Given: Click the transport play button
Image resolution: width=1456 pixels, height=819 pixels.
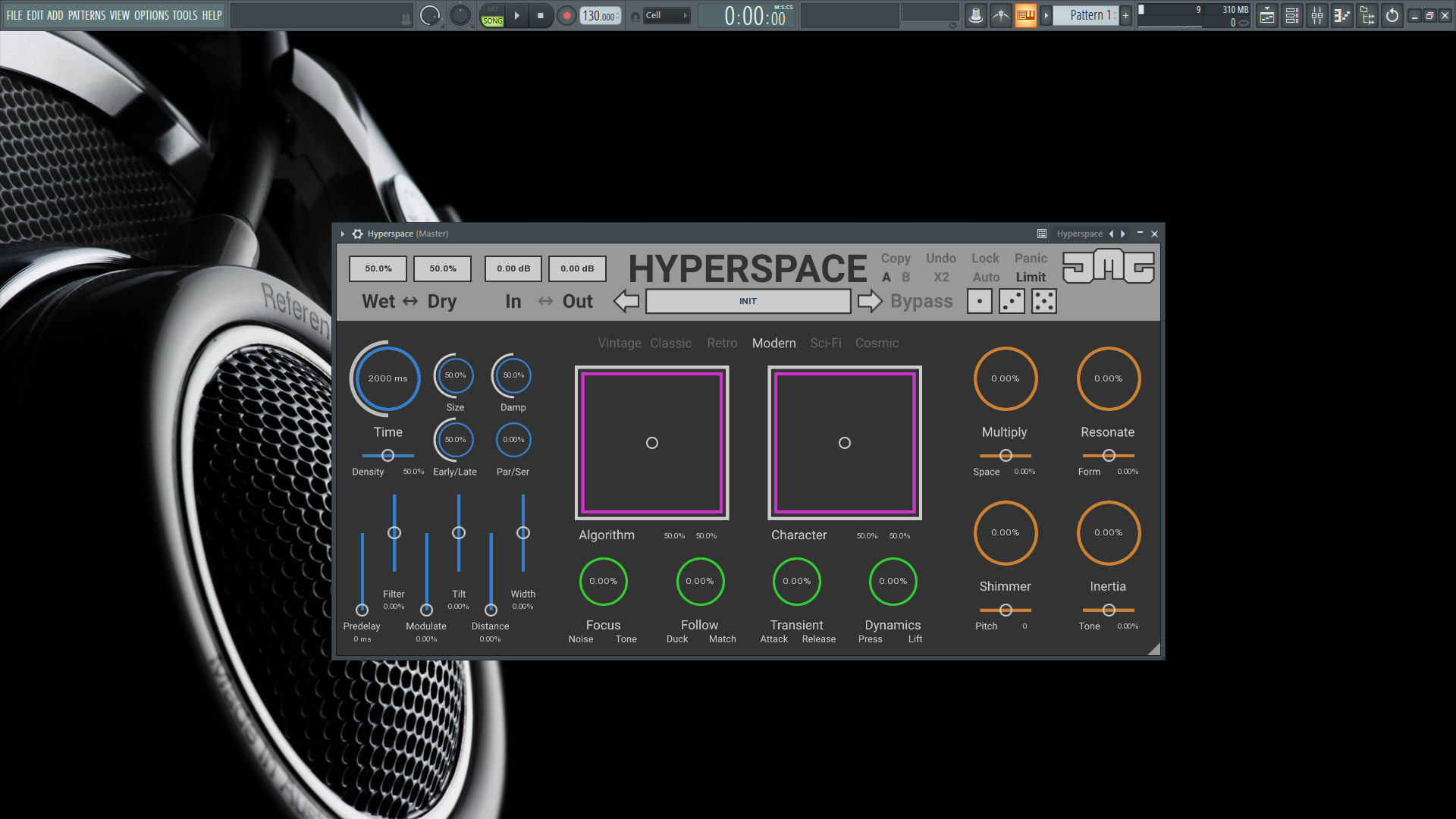Looking at the screenshot, I should 517,15.
